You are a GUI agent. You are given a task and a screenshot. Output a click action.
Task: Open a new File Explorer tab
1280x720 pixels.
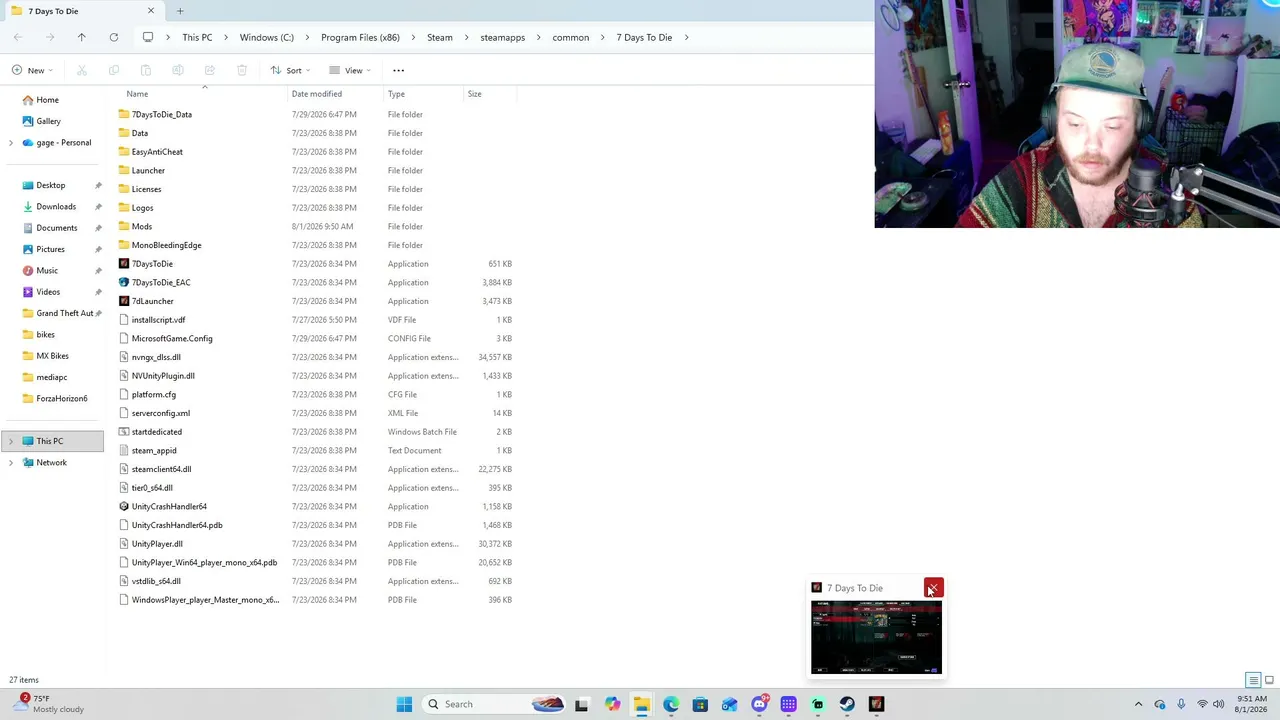[x=180, y=11]
